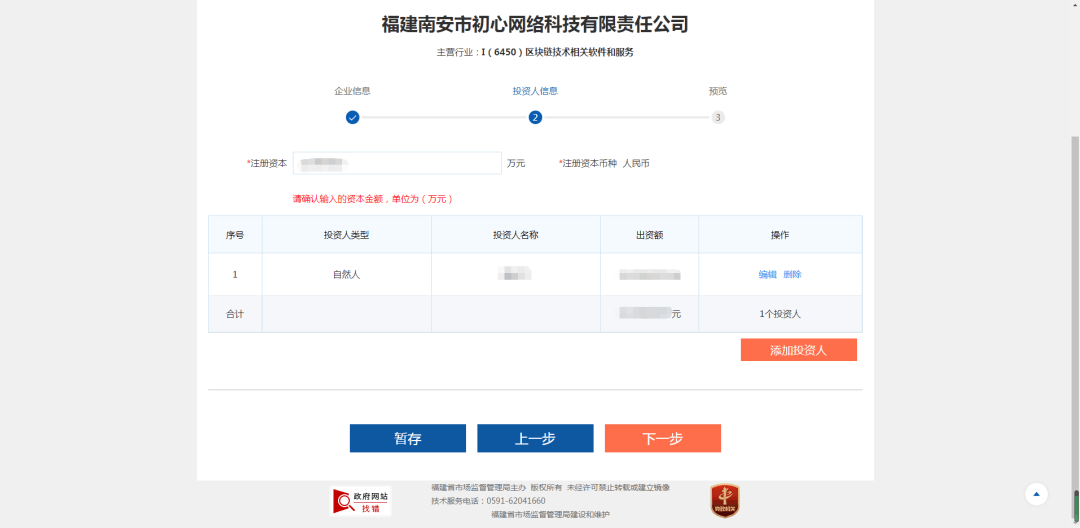1080x528 pixels.
Task: Click the 上一步 button
Action: click(x=535, y=439)
